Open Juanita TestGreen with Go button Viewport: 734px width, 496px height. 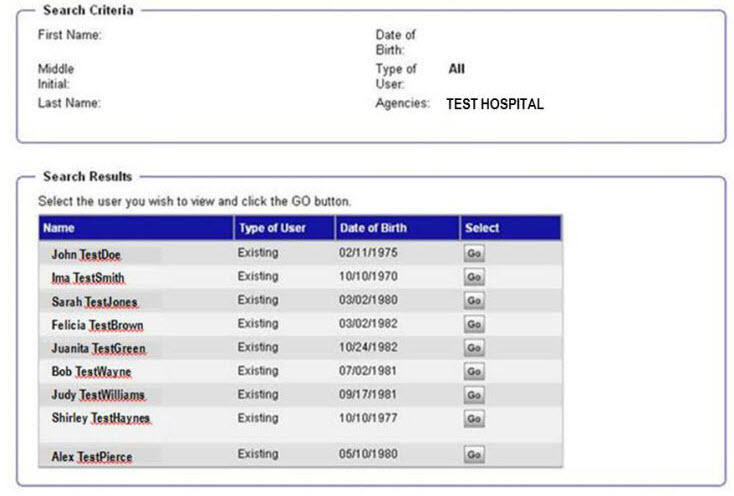click(474, 348)
